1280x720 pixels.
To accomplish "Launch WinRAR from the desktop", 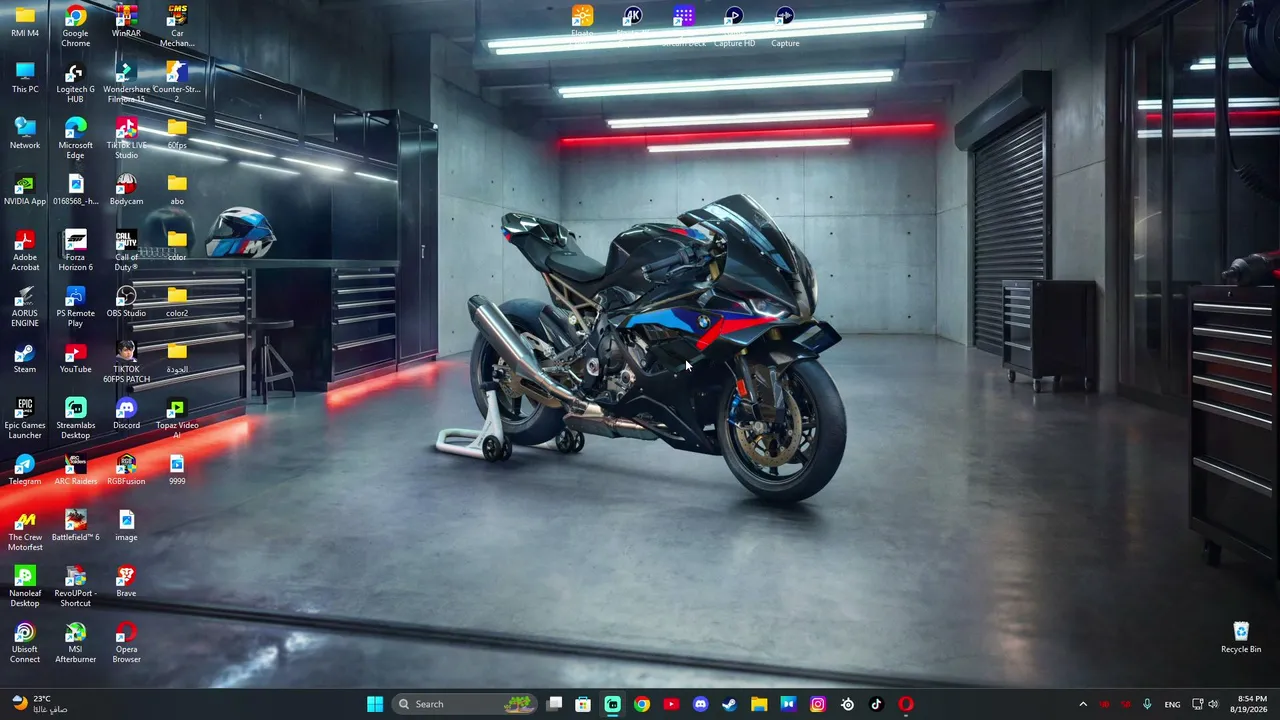I will point(126,21).
